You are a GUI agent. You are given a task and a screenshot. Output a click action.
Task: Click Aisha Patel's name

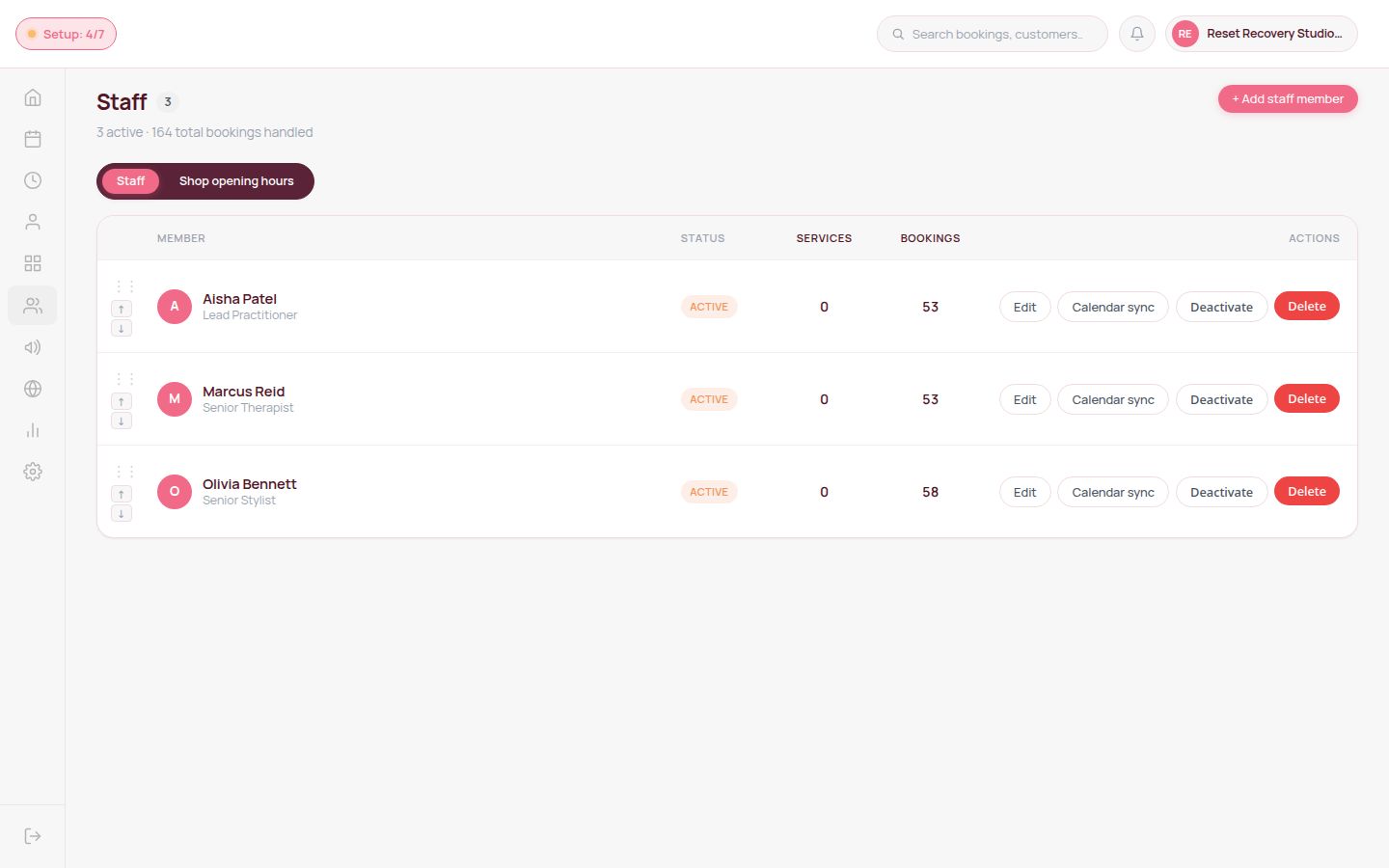tap(239, 299)
